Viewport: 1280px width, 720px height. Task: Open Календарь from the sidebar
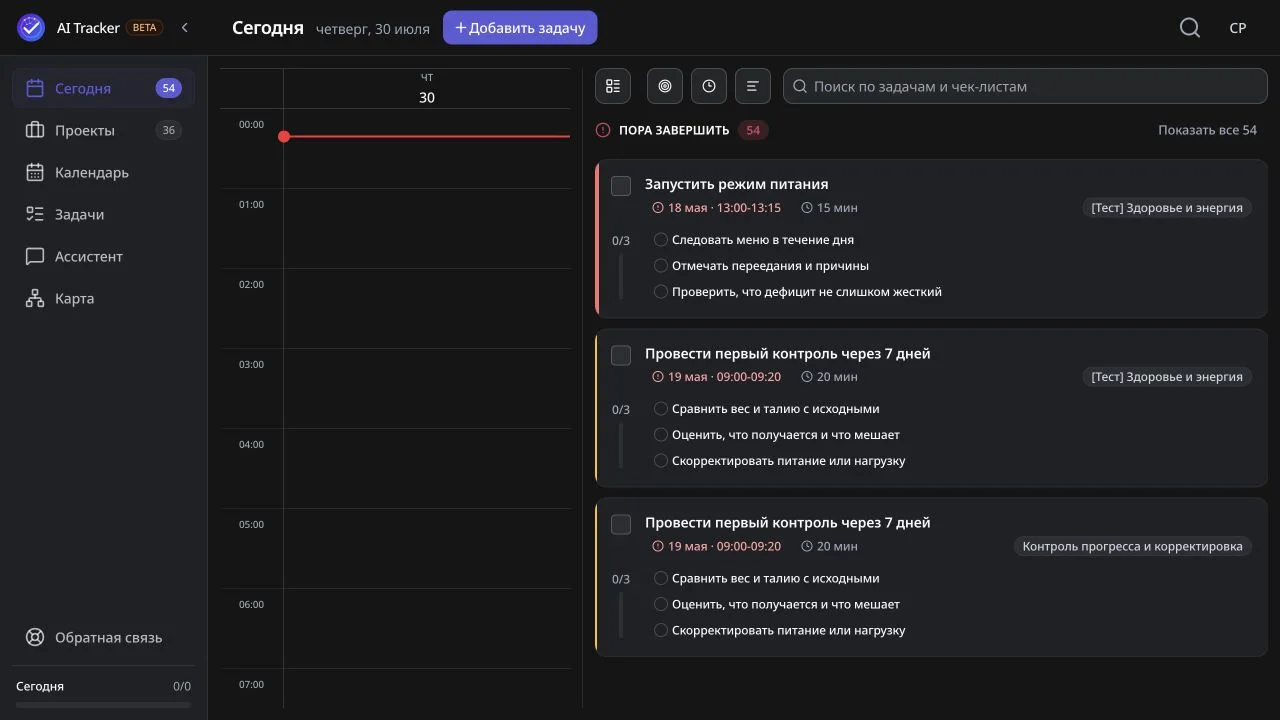click(x=103, y=172)
